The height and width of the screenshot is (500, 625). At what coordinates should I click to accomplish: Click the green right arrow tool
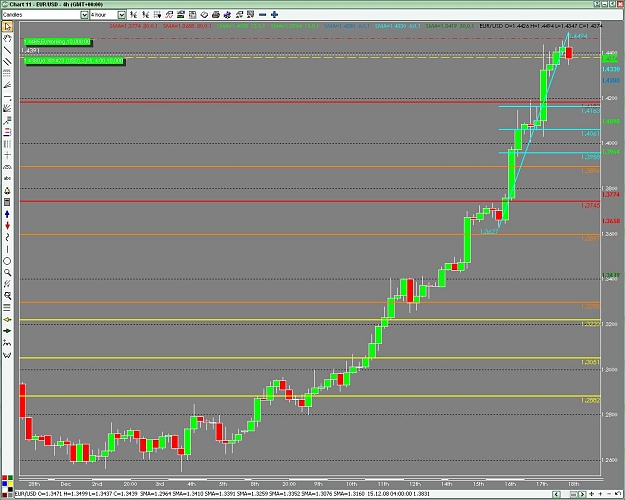(x=7, y=331)
